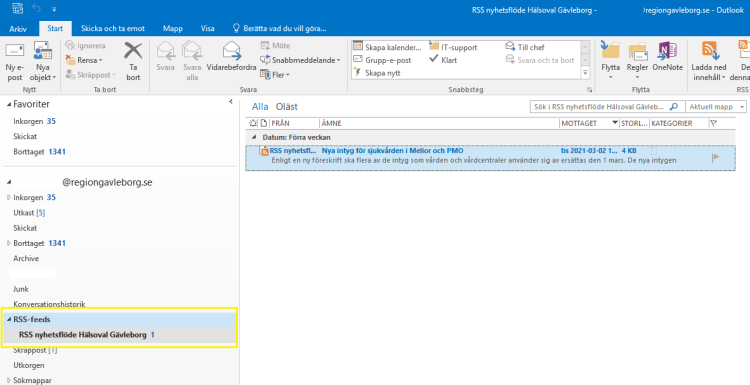Collapse the Favoriter section

[x=9, y=104]
